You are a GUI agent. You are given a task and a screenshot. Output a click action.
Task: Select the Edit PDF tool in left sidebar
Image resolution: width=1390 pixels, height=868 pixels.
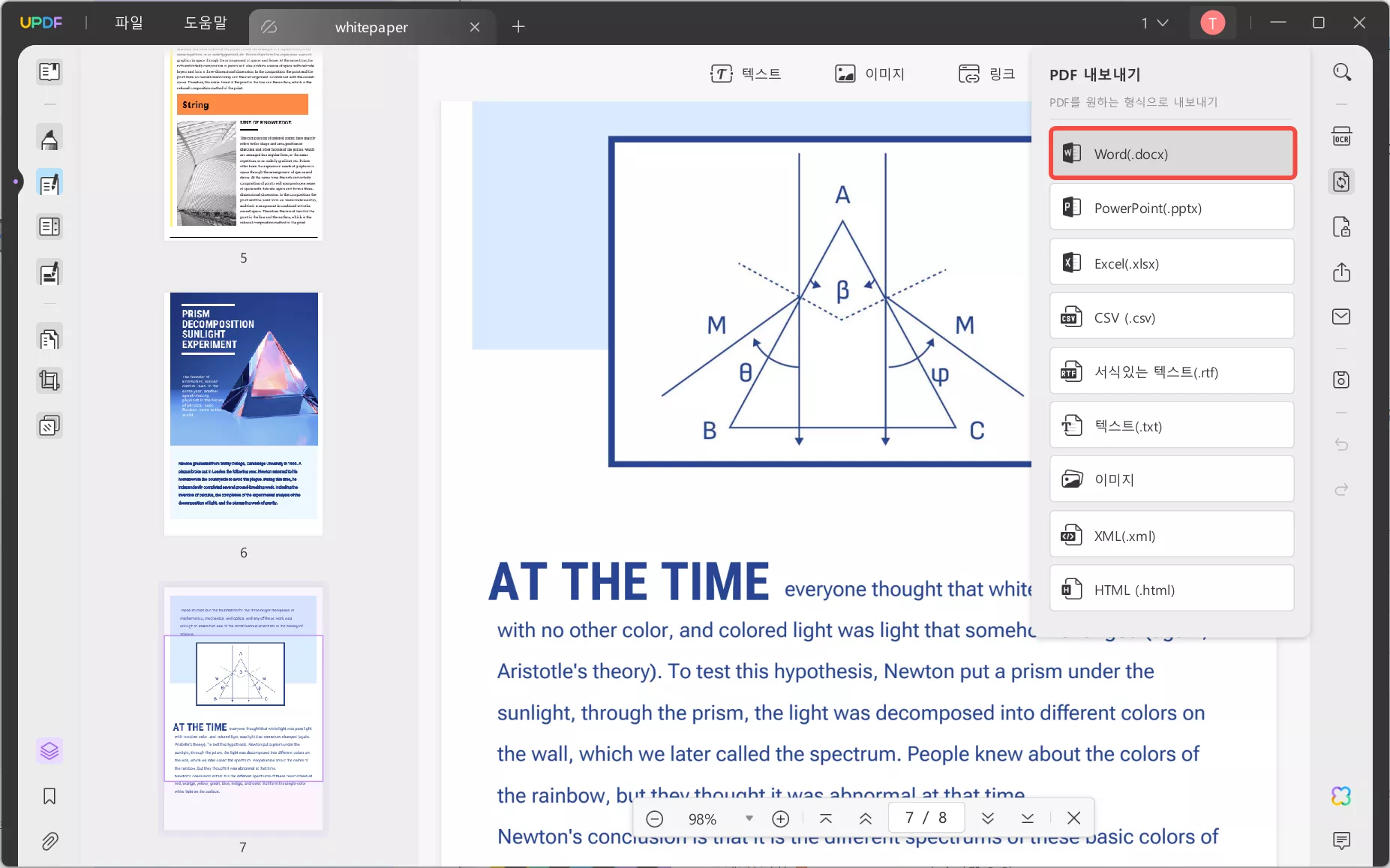click(50, 184)
